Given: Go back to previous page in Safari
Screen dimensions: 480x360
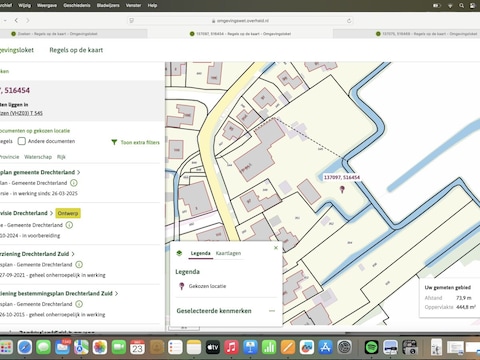Looking at the screenshot, I should click(16, 21).
